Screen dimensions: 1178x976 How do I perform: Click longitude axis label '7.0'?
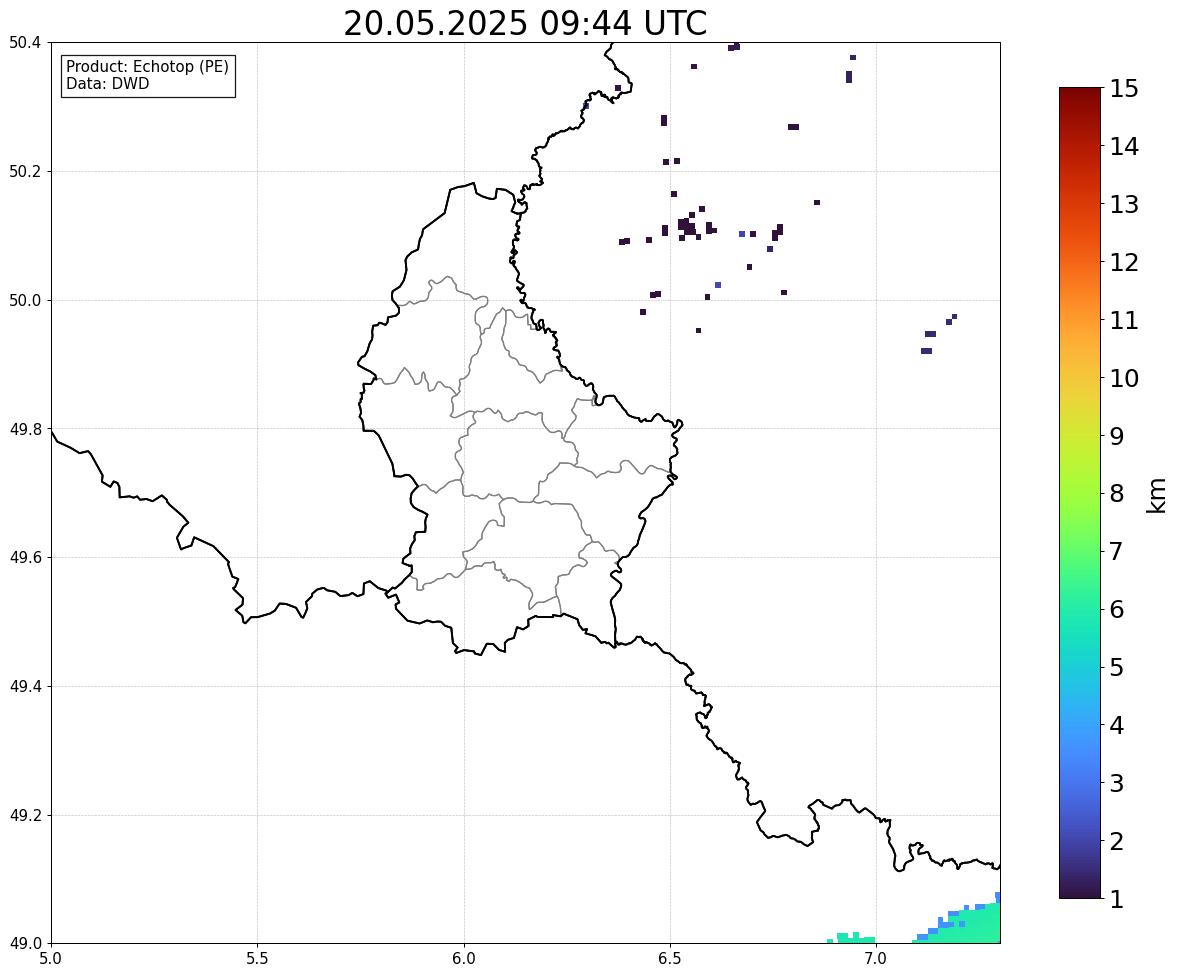click(x=877, y=959)
